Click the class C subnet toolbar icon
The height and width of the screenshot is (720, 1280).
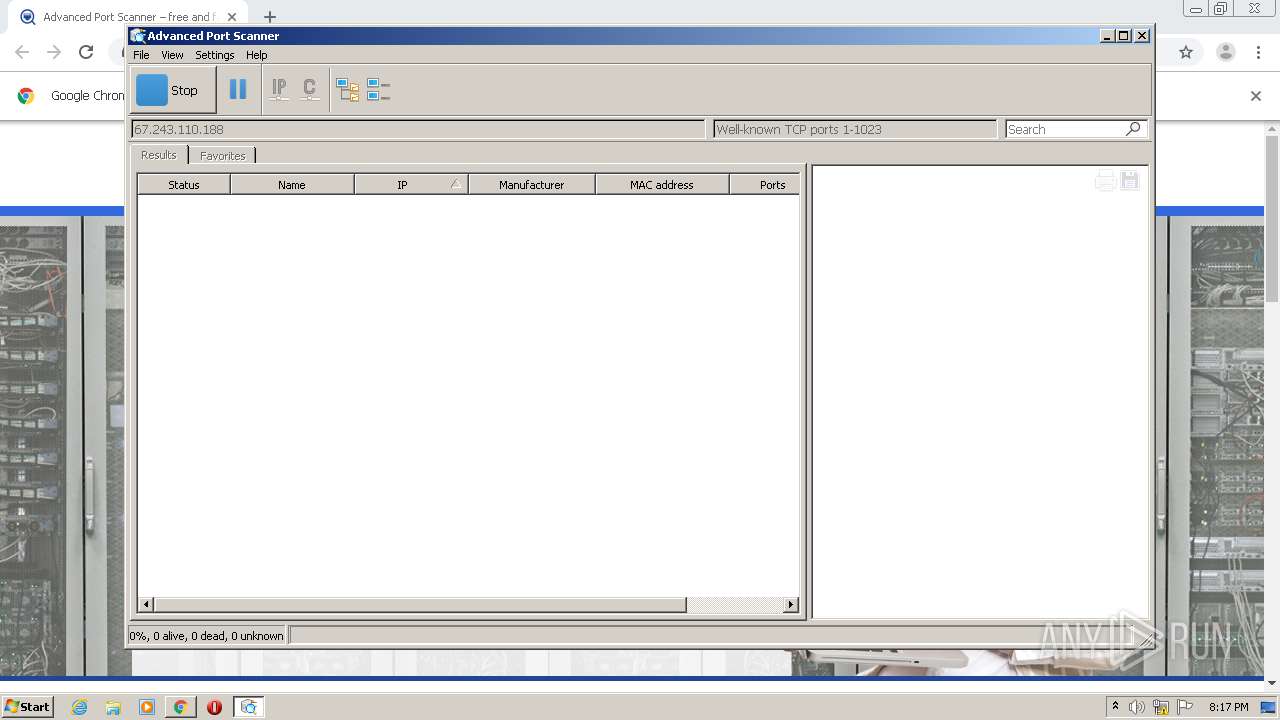pyautogui.click(x=310, y=90)
